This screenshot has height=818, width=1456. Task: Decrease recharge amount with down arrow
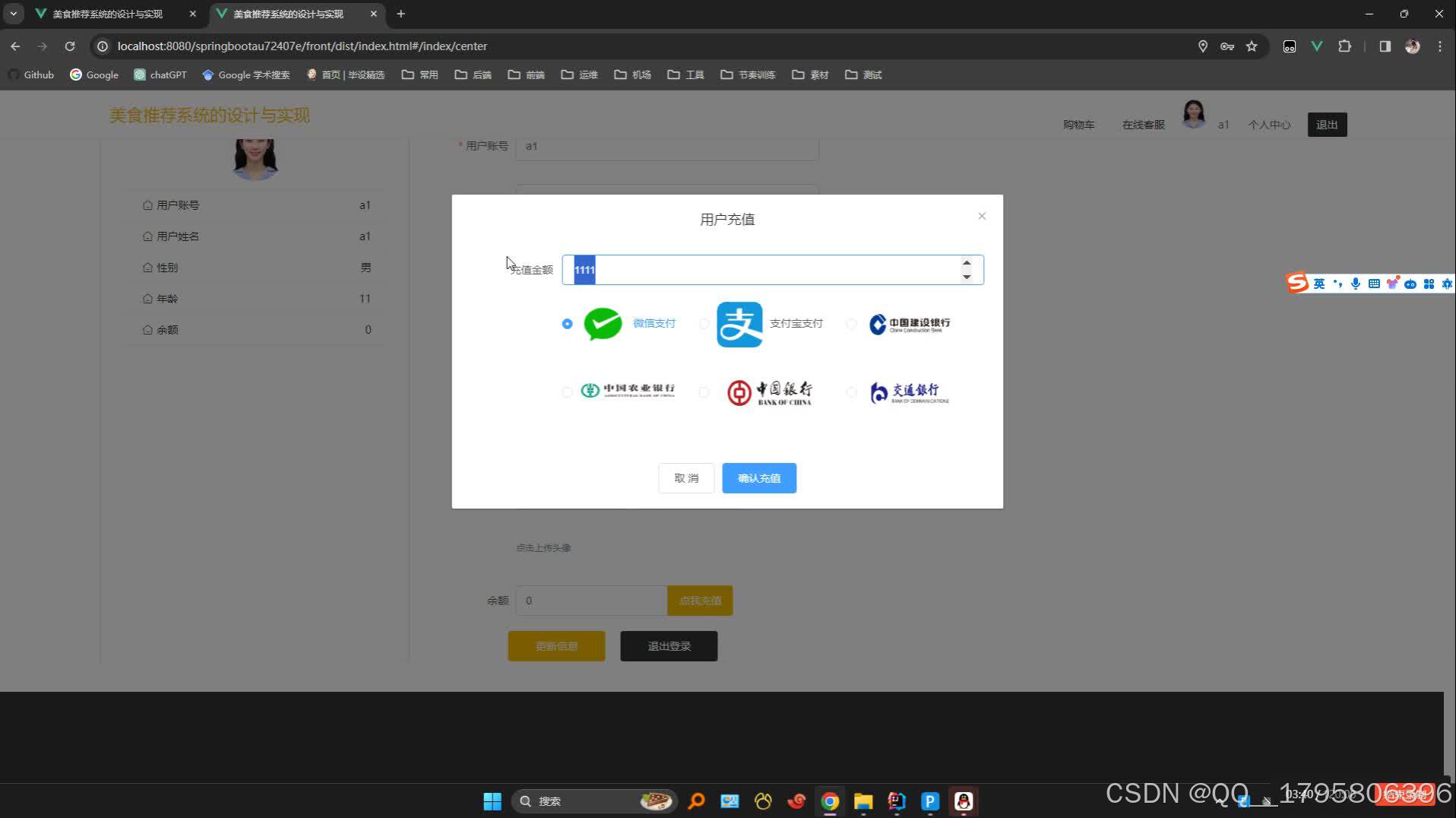(967, 277)
